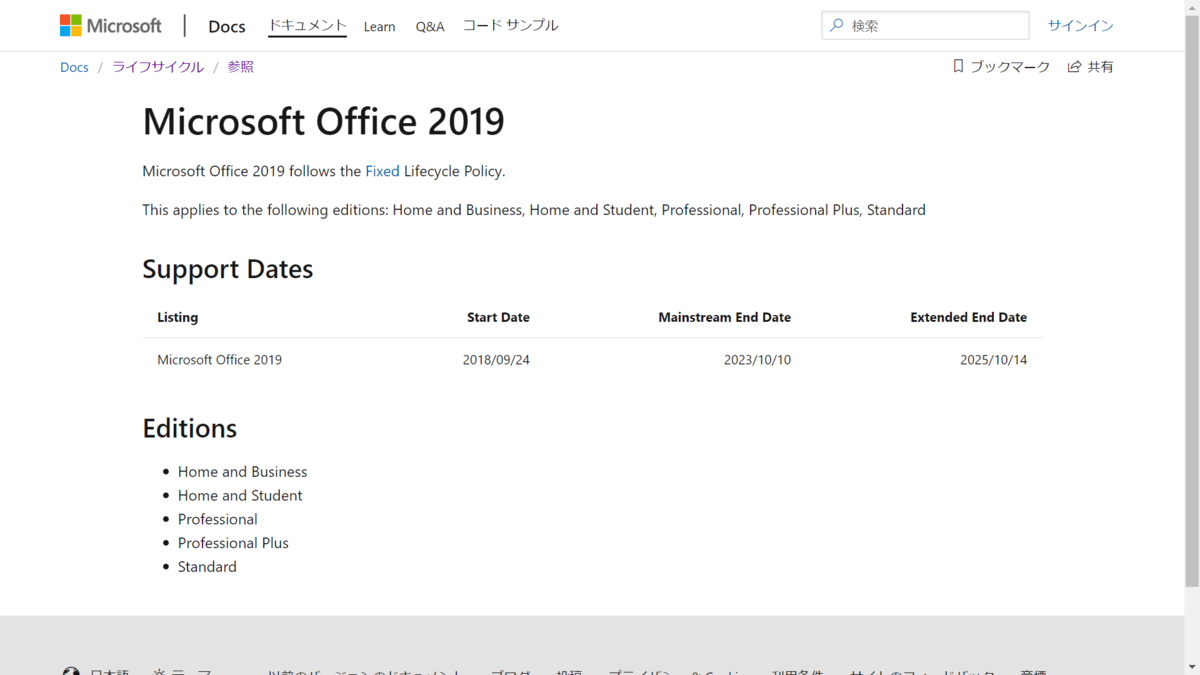The width and height of the screenshot is (1200, 675).
Task: Click the 'This applies to the following editions' sentence
Action: (x=534, y=210)
